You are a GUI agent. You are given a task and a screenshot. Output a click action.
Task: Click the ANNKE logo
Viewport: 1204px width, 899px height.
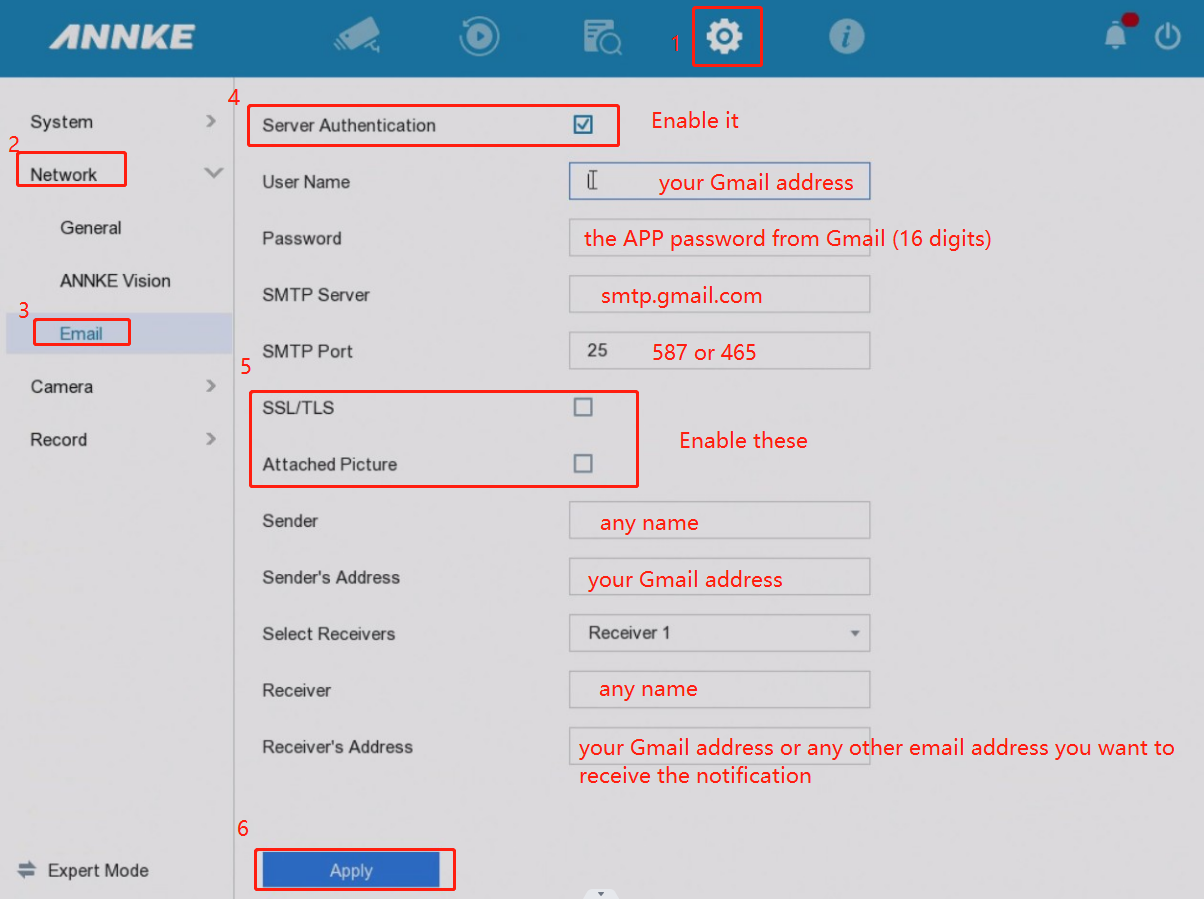click(122, 37)
